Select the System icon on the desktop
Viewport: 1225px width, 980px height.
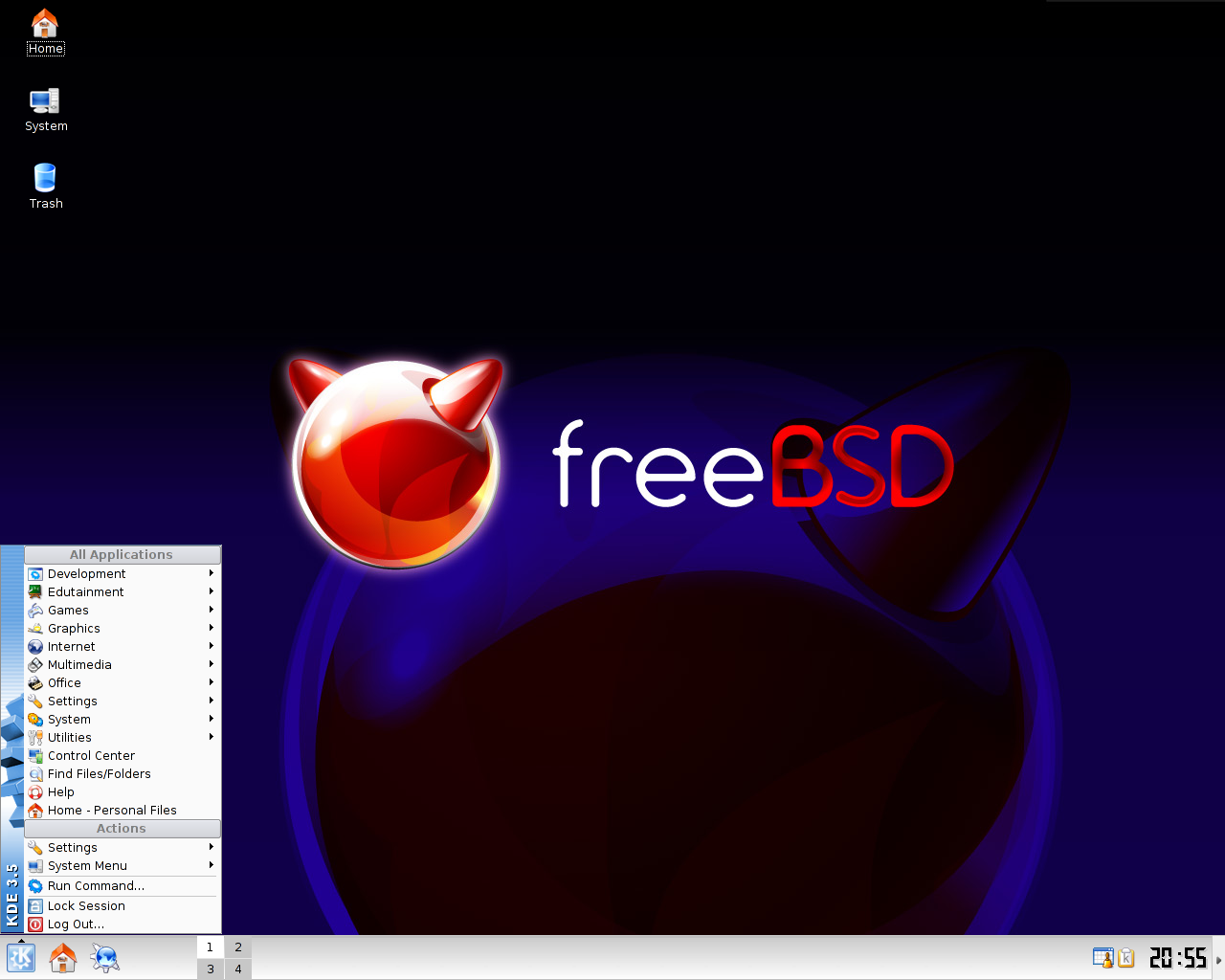point(46,110)
